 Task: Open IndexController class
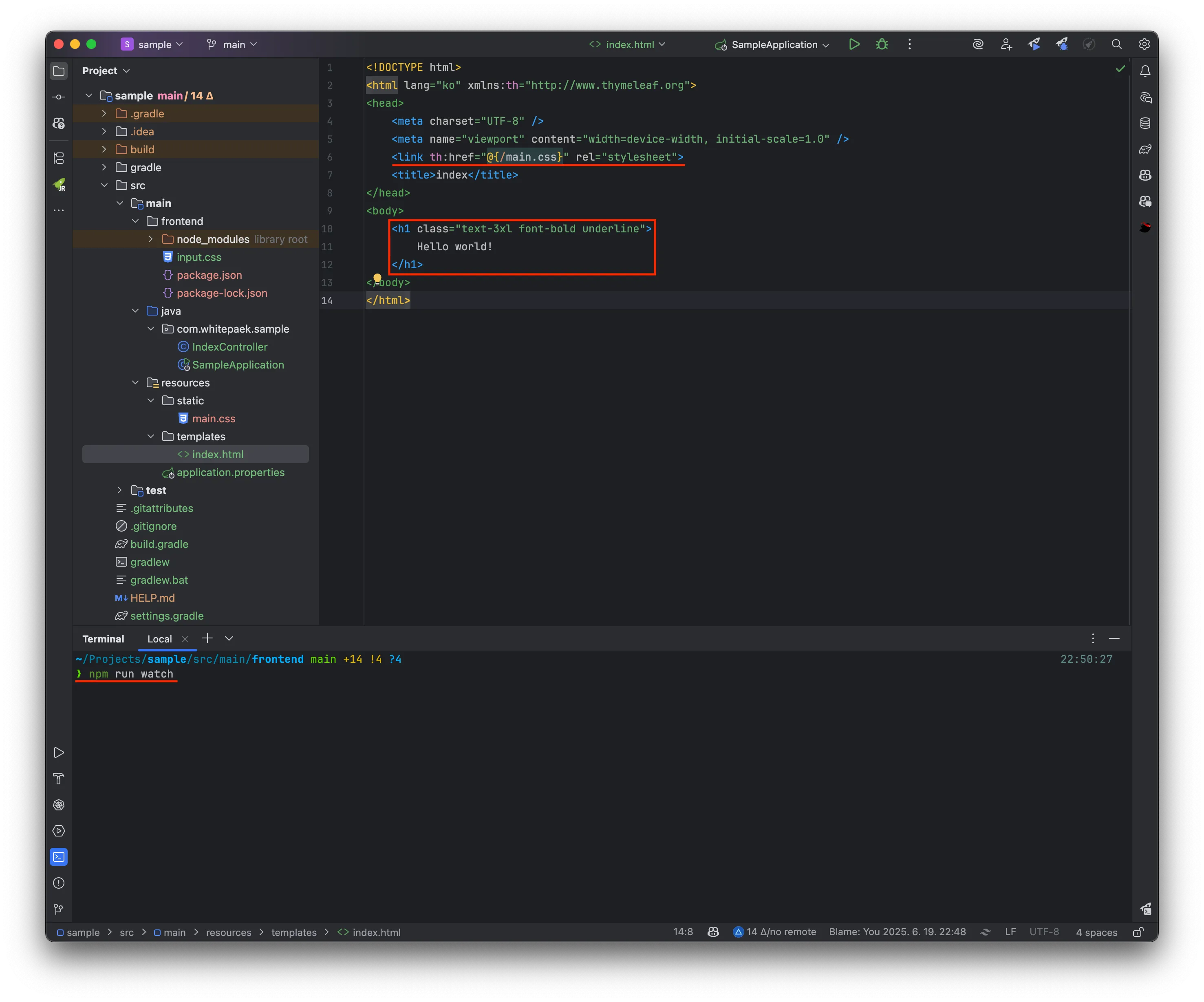(x=229, y=347)
